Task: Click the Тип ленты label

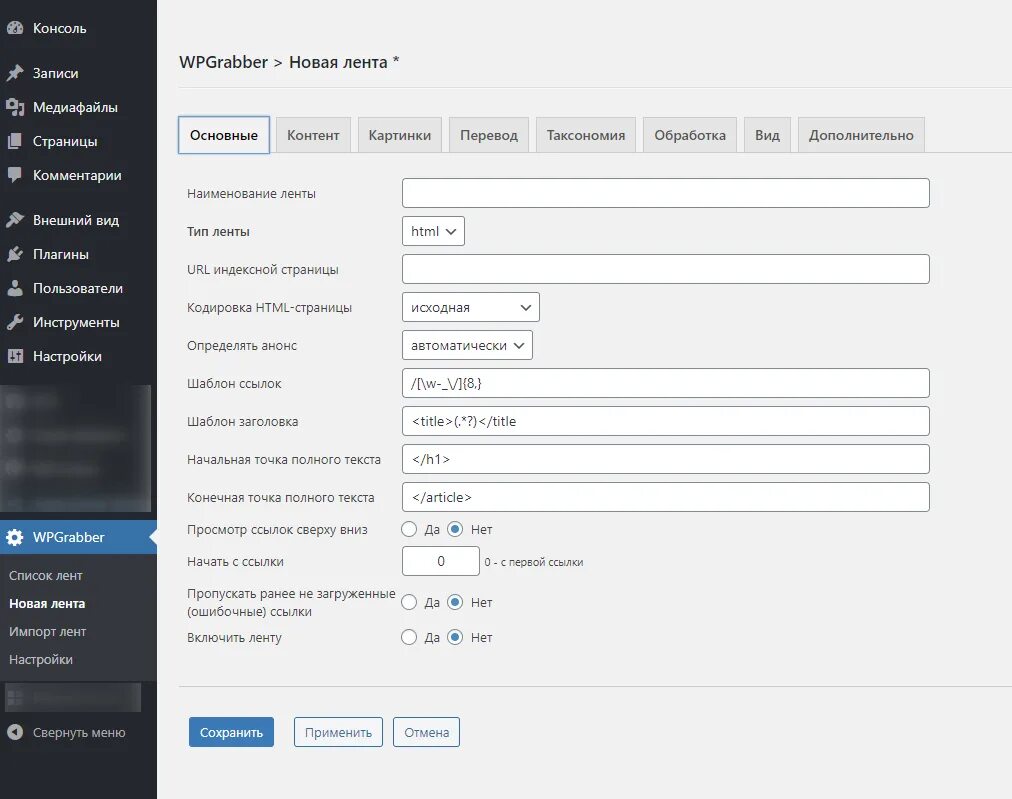Action: coord(218,231)
